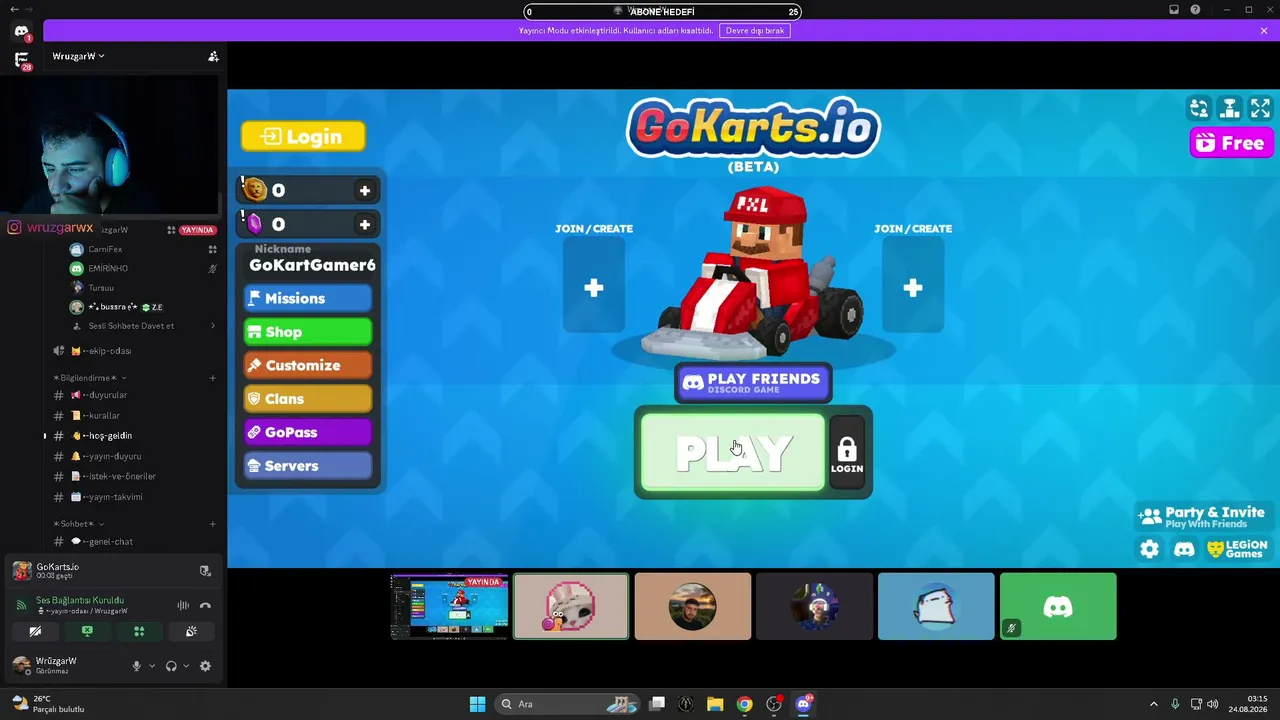Image resolution: width=1280 pixels, height=720 pixels.
Task: Open the Activities launcher button
Action: click(139, 631)
